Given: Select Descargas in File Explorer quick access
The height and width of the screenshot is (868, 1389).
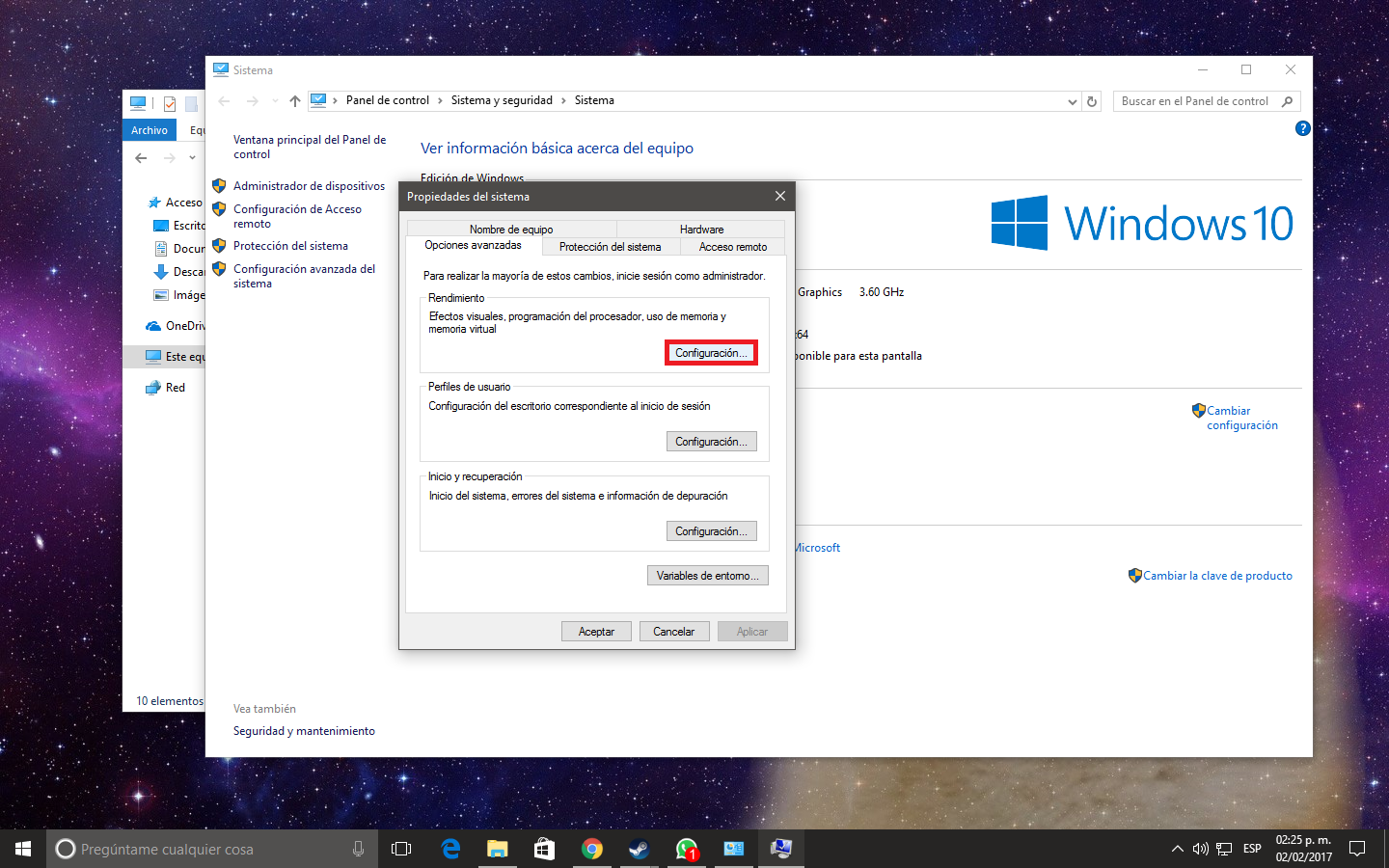Looking at the screenshot, I should point(179,272).
